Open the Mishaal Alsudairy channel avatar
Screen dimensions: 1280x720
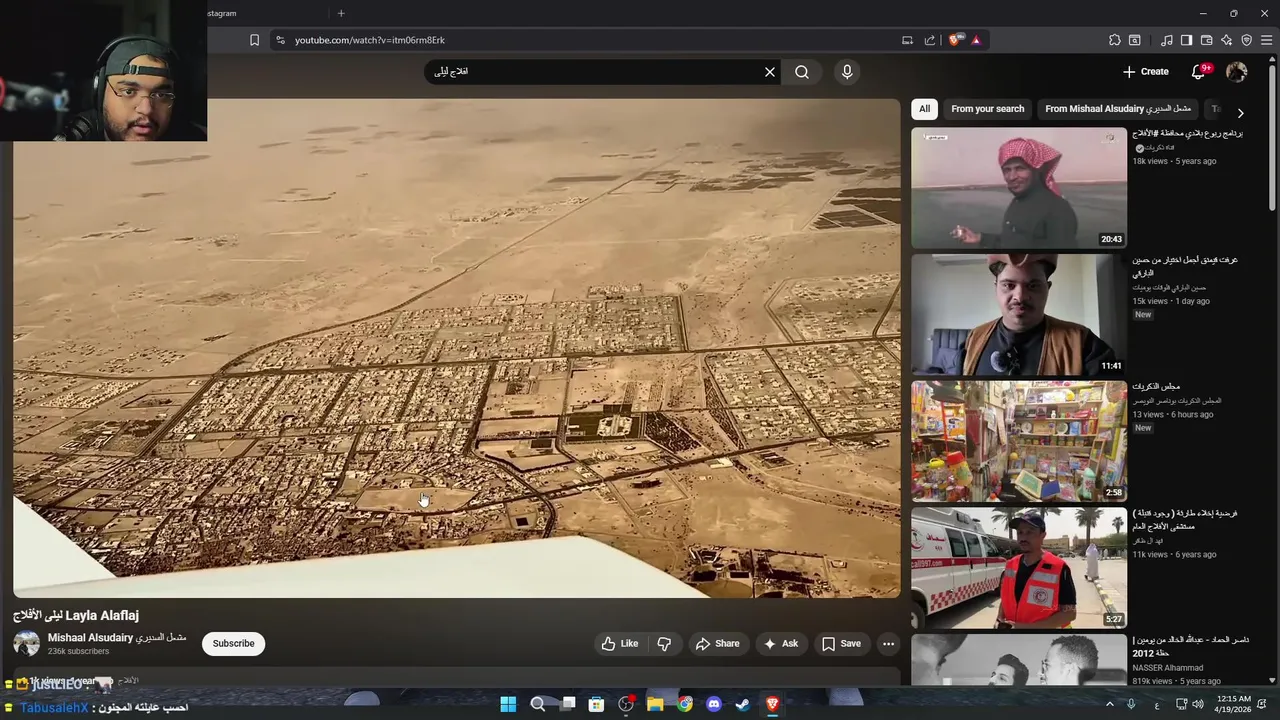[27, 644]
